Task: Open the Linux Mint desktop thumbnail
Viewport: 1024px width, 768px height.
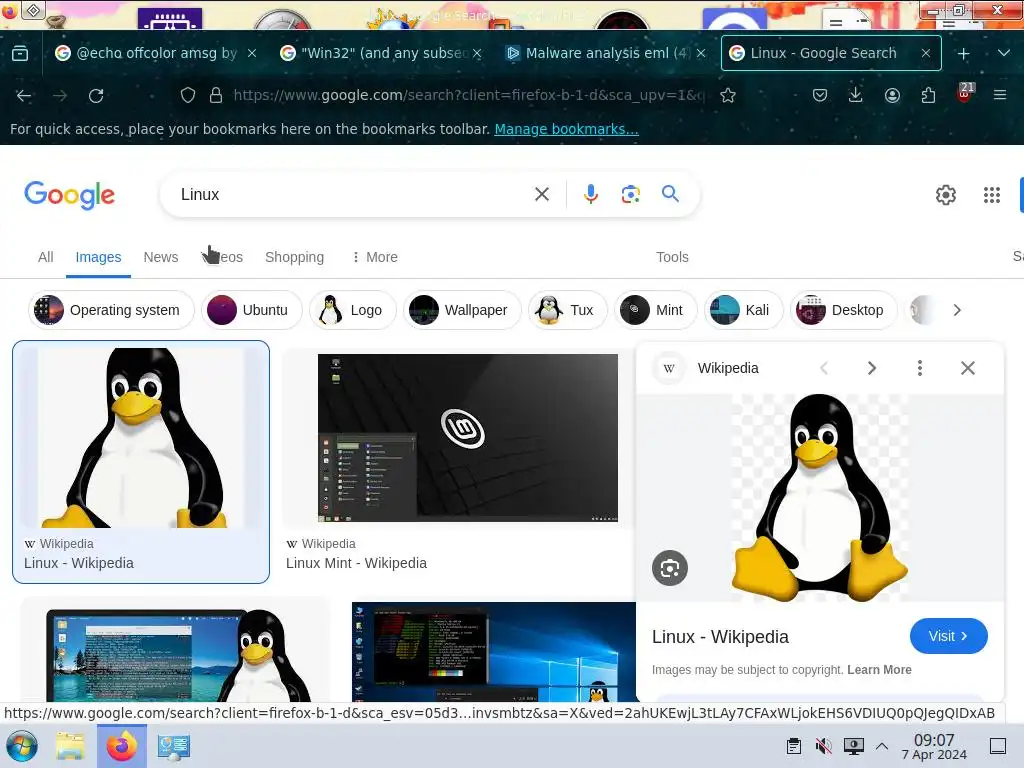Action: click(468, 438)
